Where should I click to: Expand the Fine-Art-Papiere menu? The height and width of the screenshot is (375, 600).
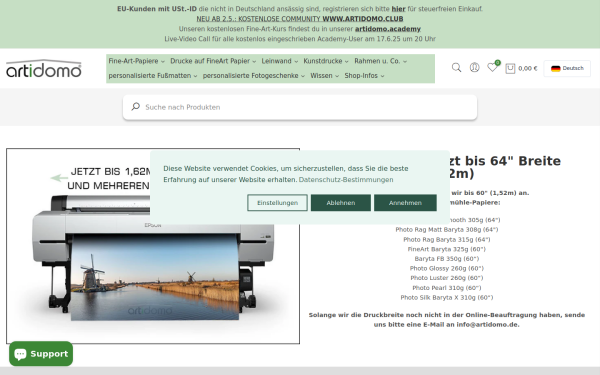[x=137, y=61]
